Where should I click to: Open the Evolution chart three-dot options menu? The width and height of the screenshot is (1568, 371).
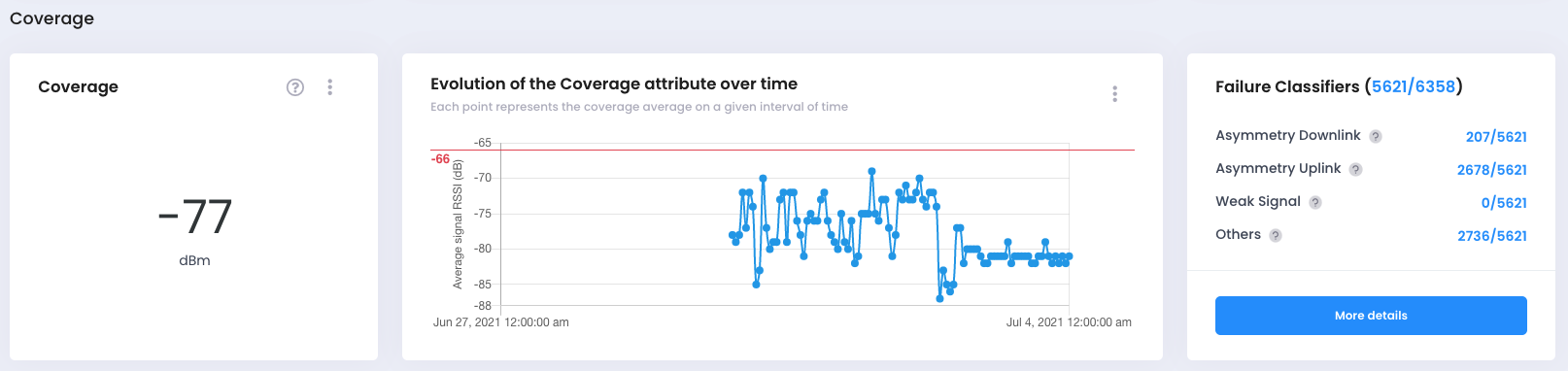[1115, 94]
